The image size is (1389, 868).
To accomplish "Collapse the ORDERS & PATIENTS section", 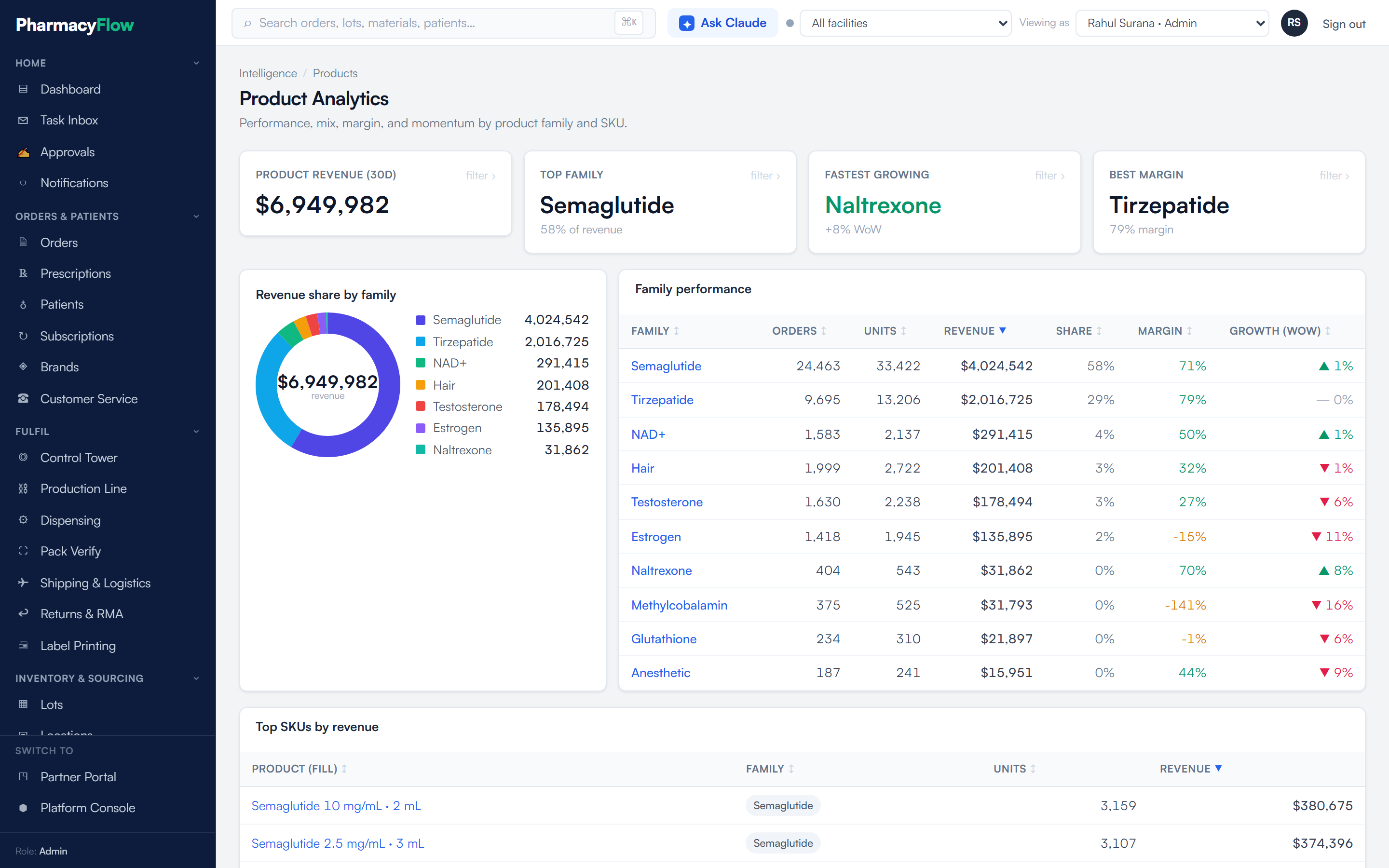I will click(196, 217).
